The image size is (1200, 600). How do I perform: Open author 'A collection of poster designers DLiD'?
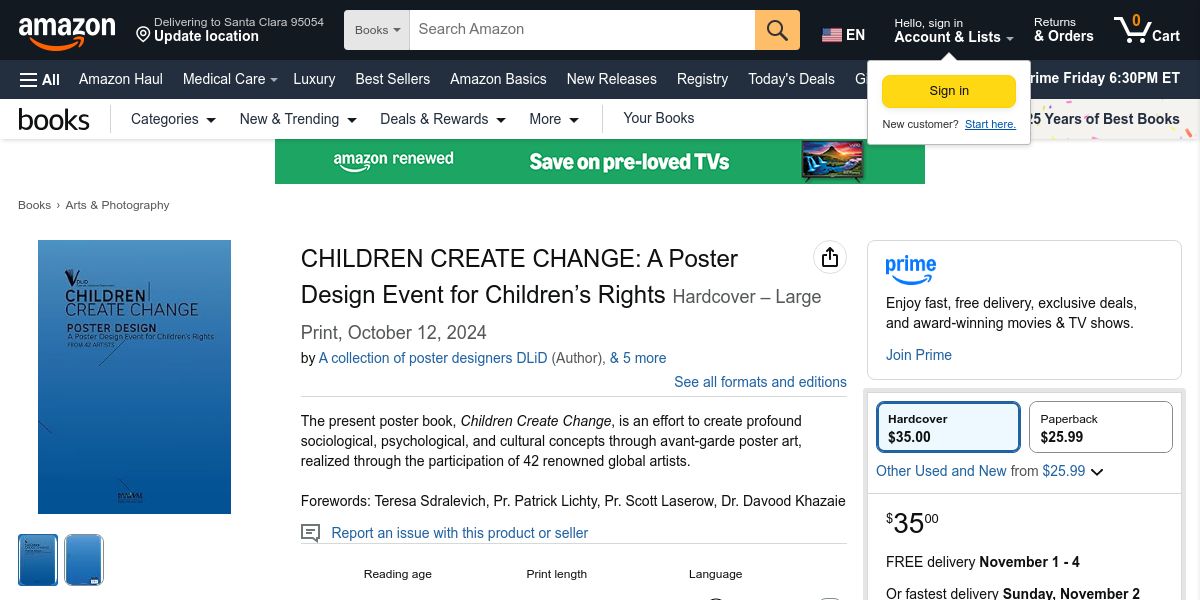click(433, 358)
